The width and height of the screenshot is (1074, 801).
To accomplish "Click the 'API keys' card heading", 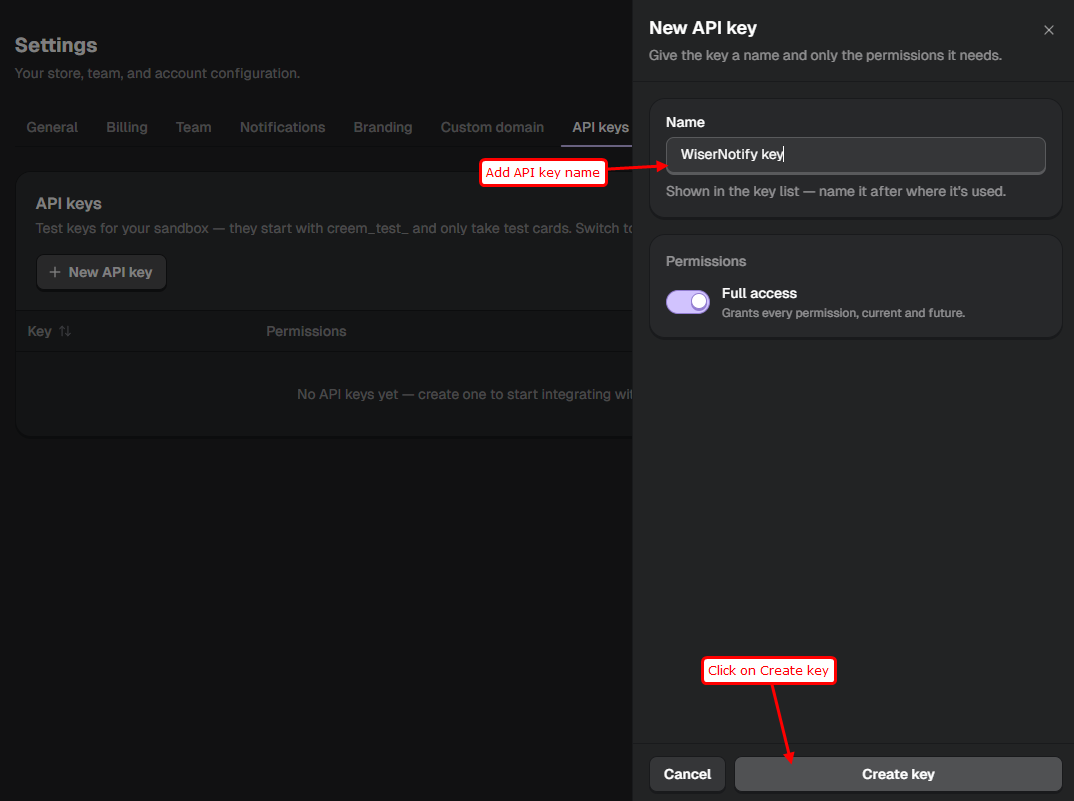I will pyautogui.click(x=68, y=204).
